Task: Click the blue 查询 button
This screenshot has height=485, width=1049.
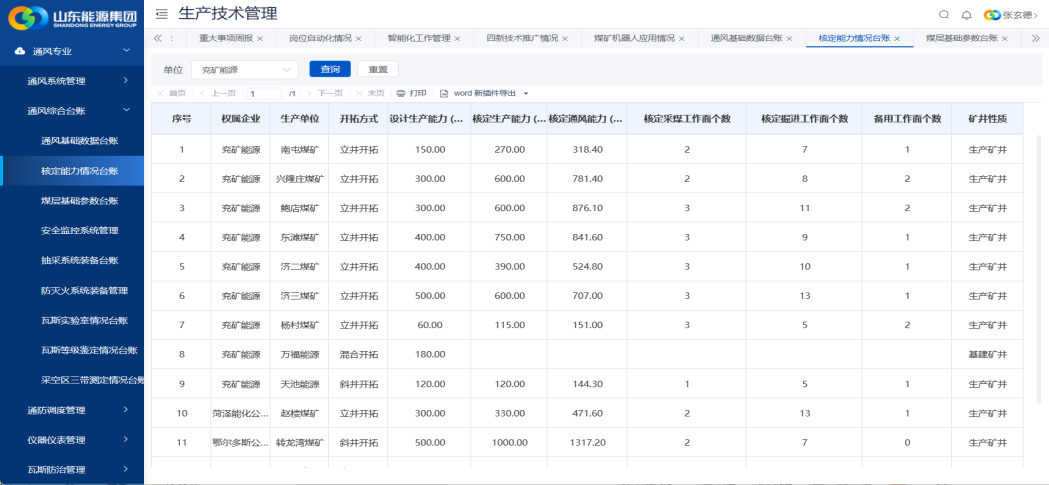Action: pyautogui.click(x=330, y=70)
